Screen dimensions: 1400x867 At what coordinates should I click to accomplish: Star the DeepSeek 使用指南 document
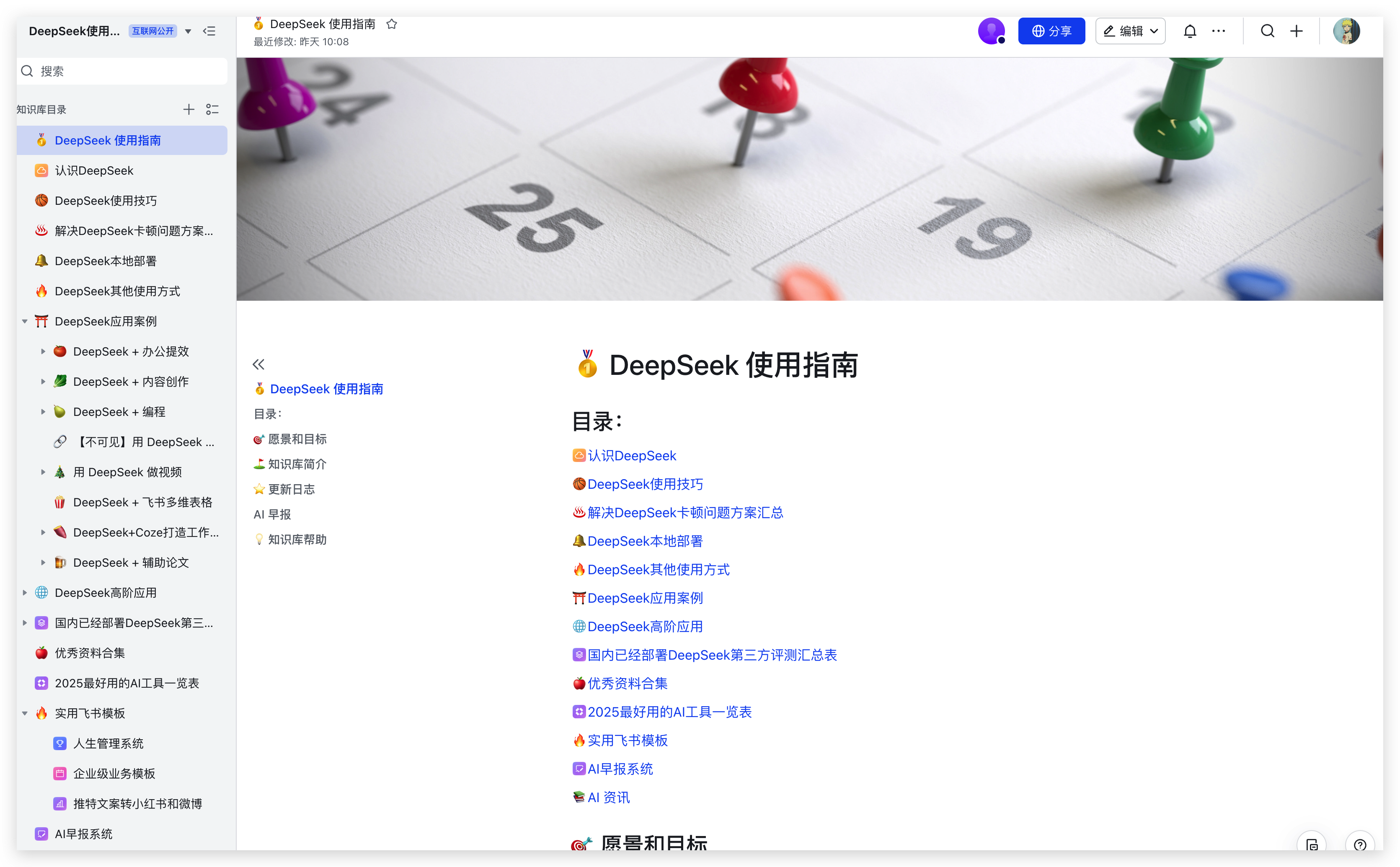point(392,24)
